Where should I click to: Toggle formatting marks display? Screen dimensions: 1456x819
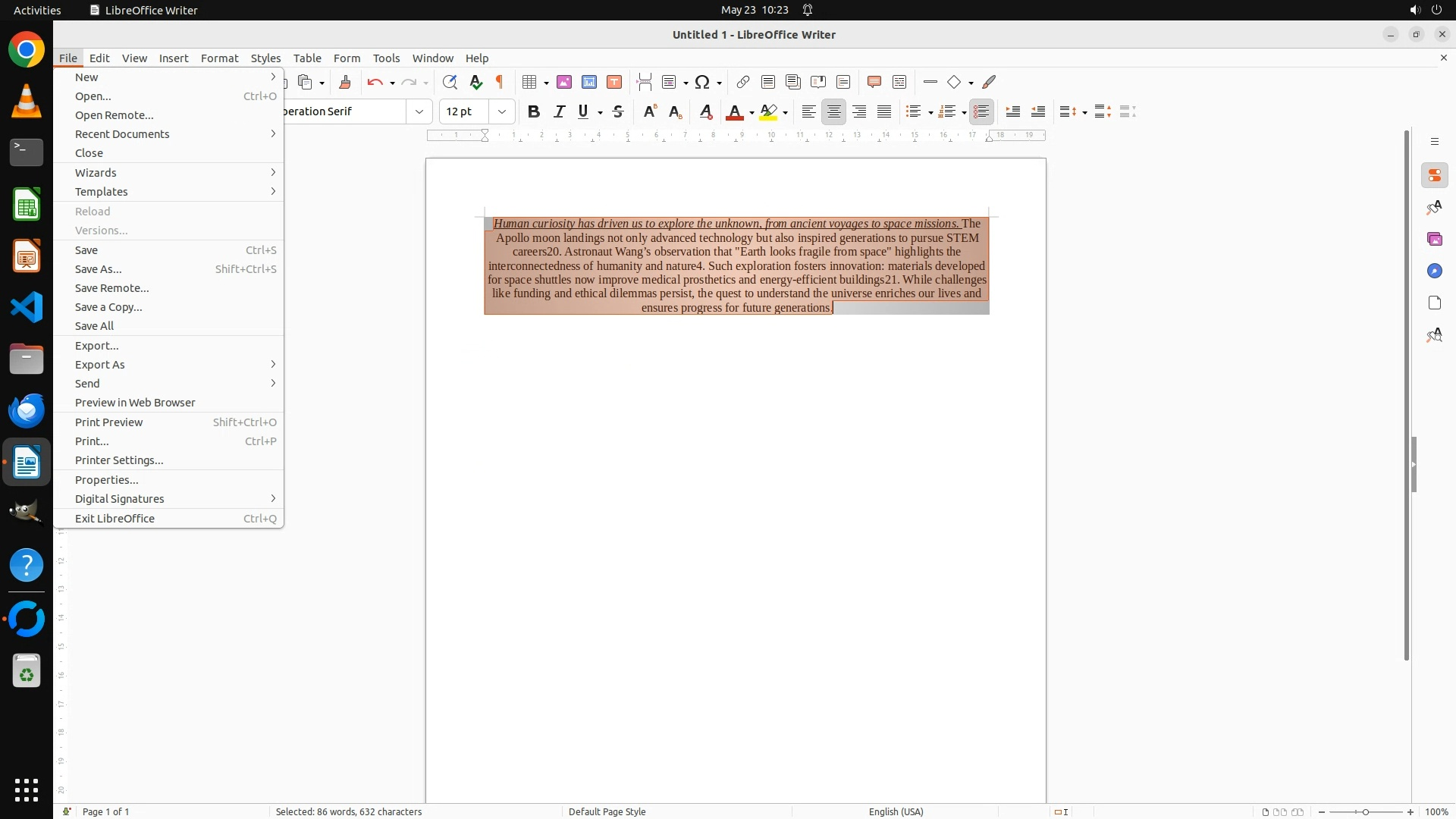[x=500, y=82]
